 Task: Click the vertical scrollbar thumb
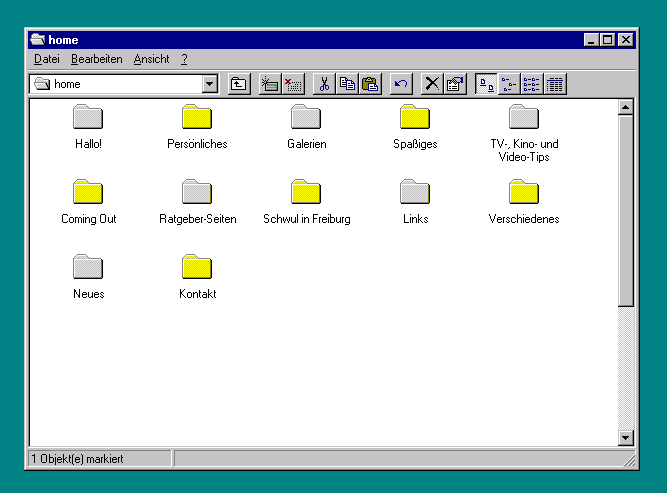pos(626,211)
